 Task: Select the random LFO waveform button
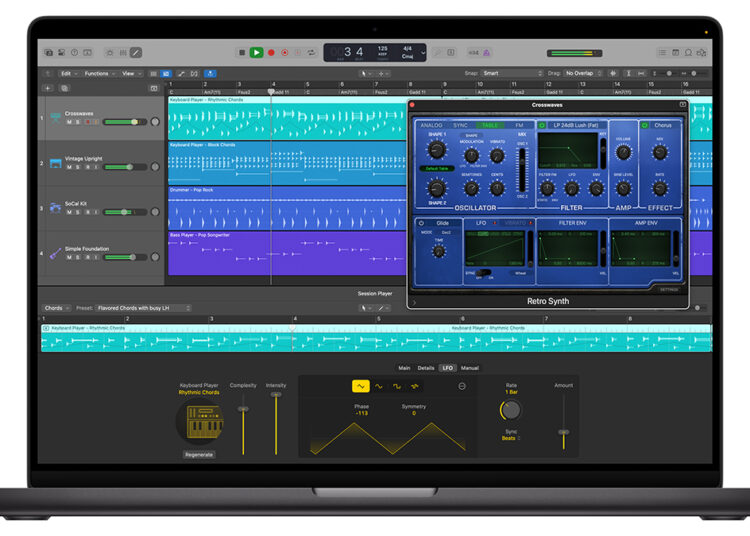click(415, 386)
